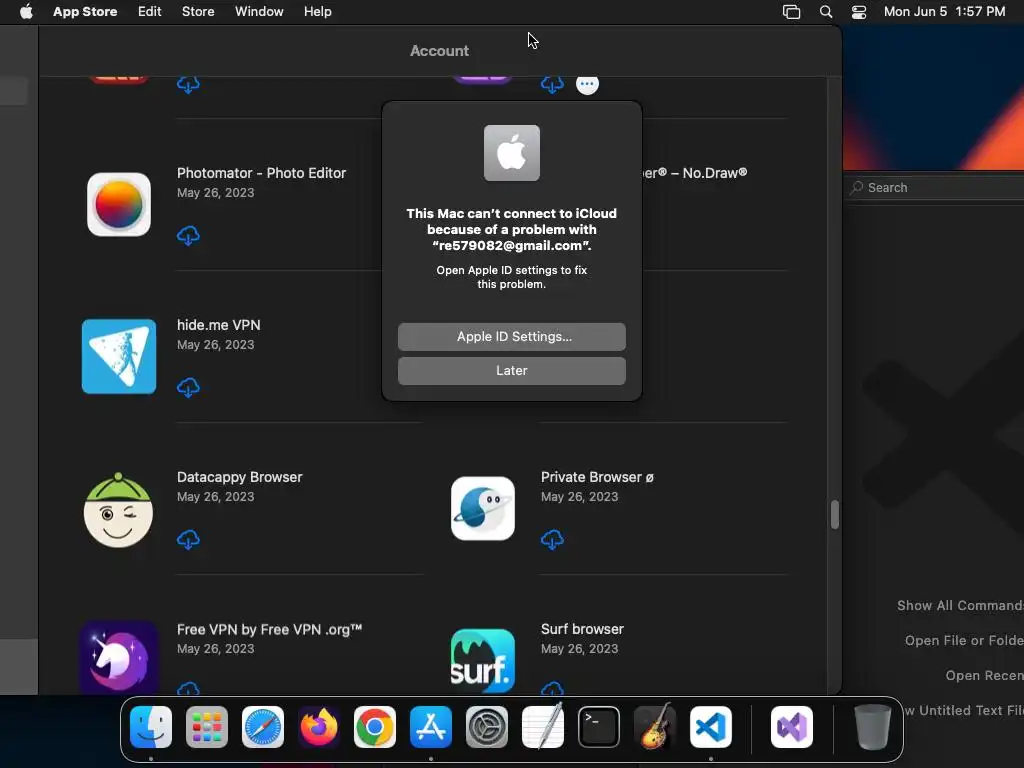
Task: Click the date and time in menu bar
Action: (944, 12)
